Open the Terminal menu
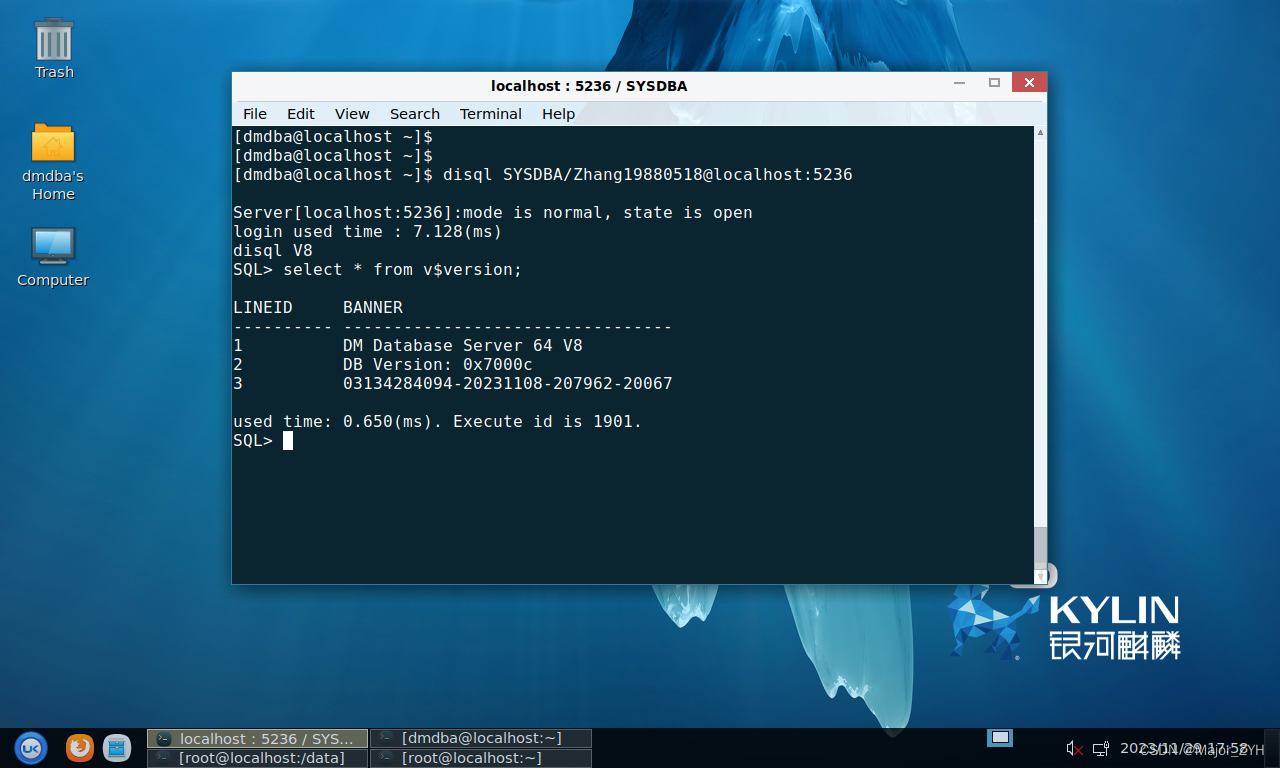Image resolution: width=1280 pixels, height=768 pixels. pos(490,114)
